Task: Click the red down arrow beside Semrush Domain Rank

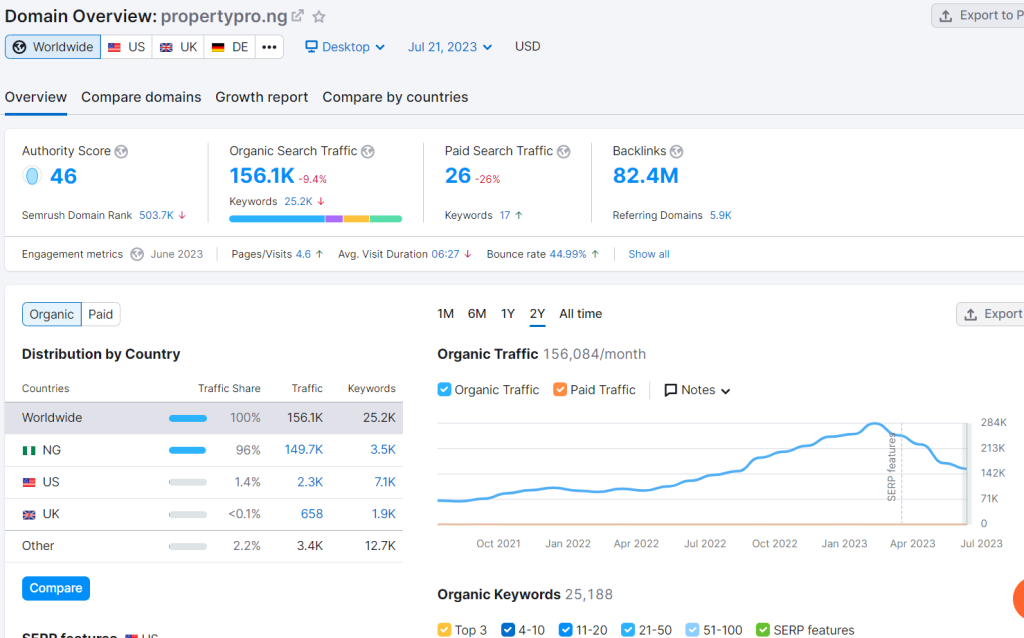Action: coord(182,215)
